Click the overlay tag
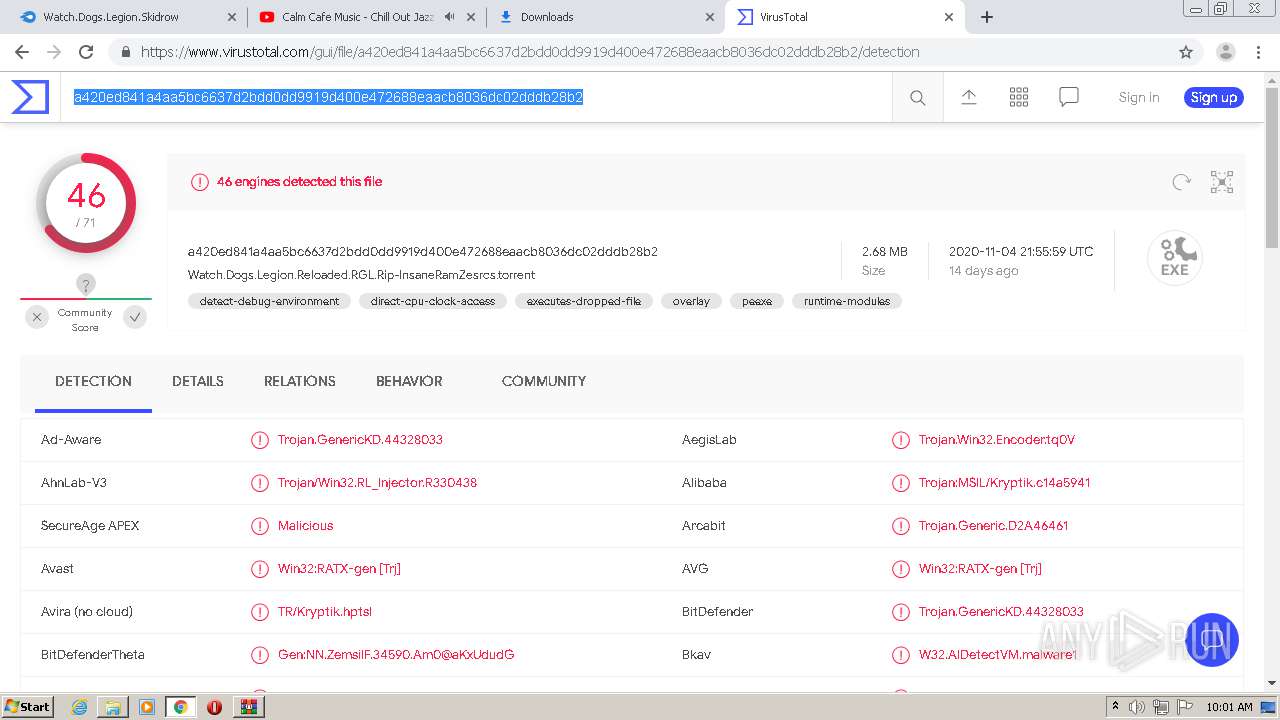The width and height of the screenshot is (1280, 720). (x=691, y=301)
